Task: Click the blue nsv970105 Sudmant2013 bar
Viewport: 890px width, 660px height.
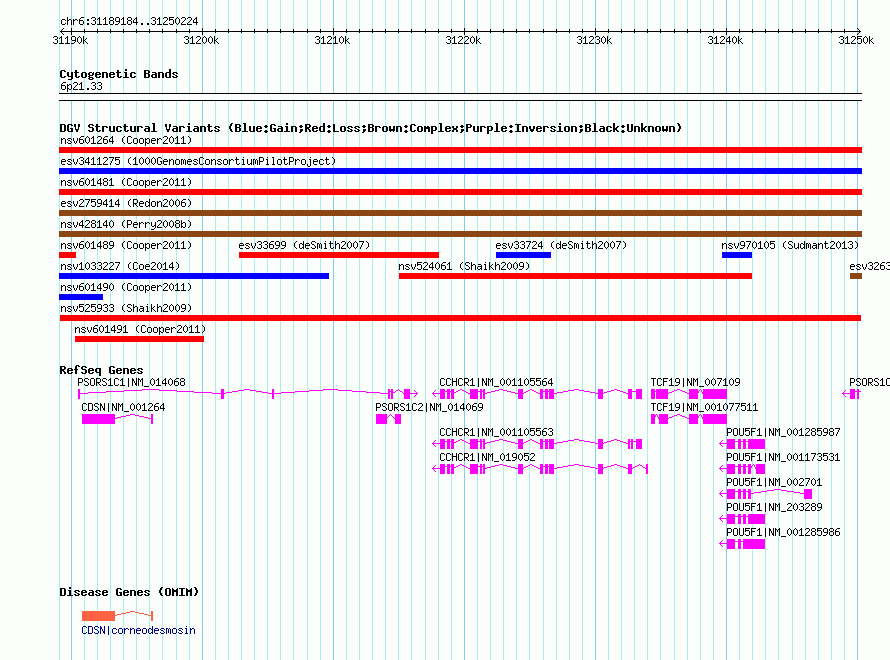Action: click(737, 255)
